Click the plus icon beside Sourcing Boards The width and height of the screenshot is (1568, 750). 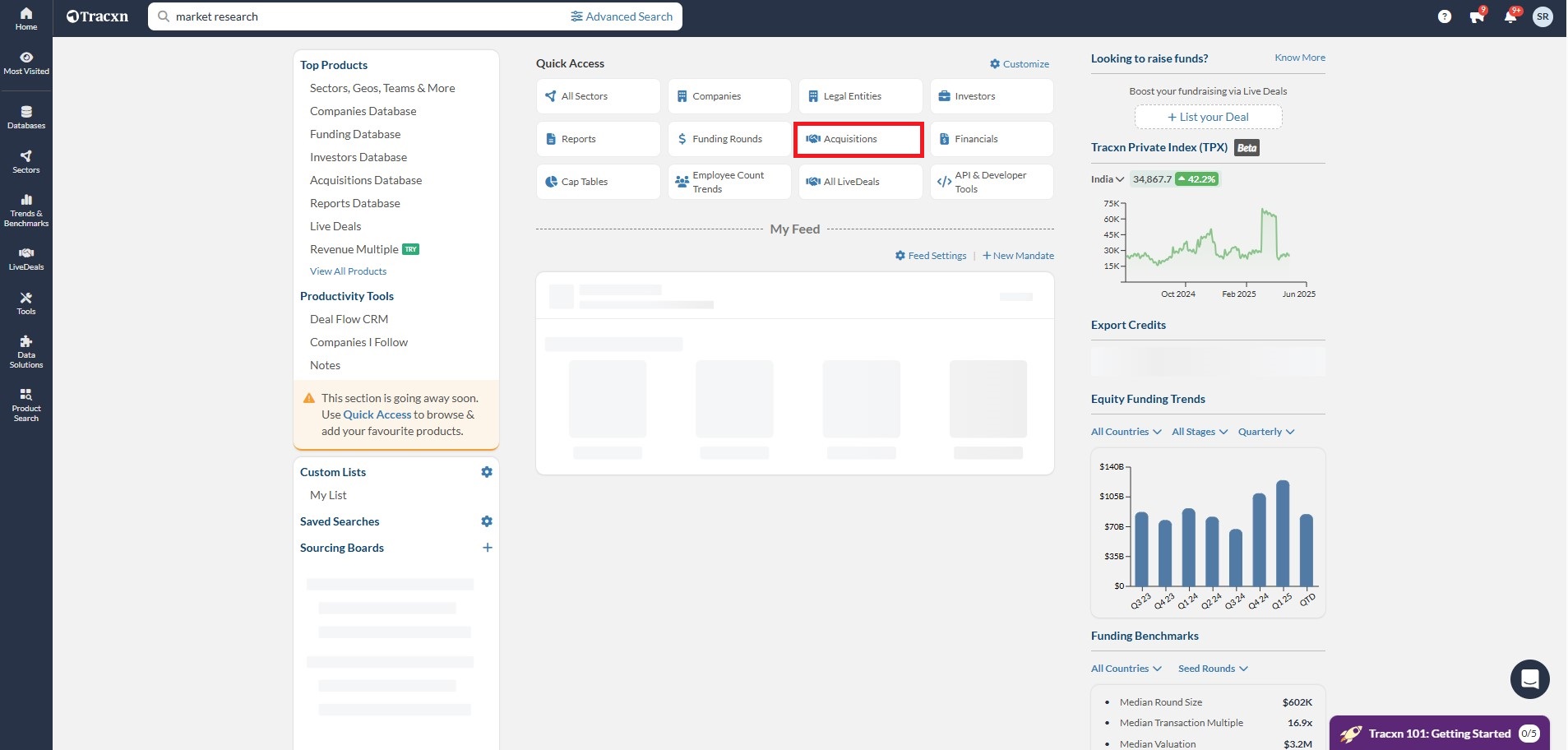487,548
